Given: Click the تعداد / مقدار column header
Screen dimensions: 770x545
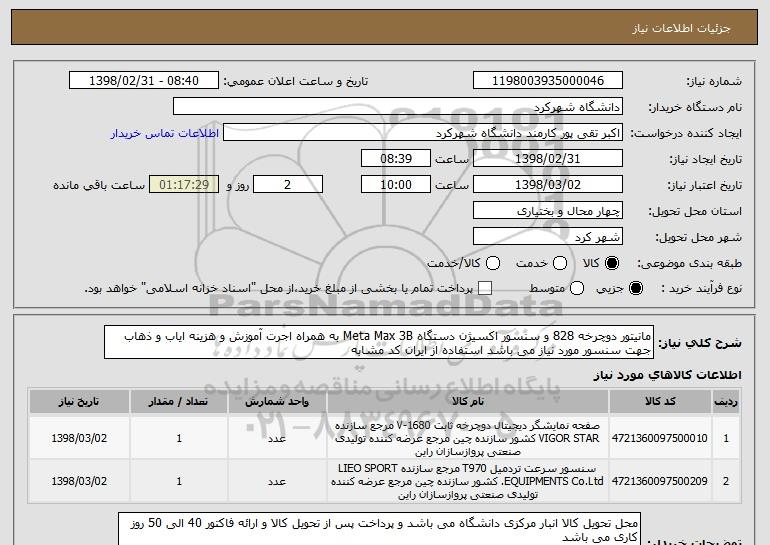Looking at the screenshot, I should (179, 402).
